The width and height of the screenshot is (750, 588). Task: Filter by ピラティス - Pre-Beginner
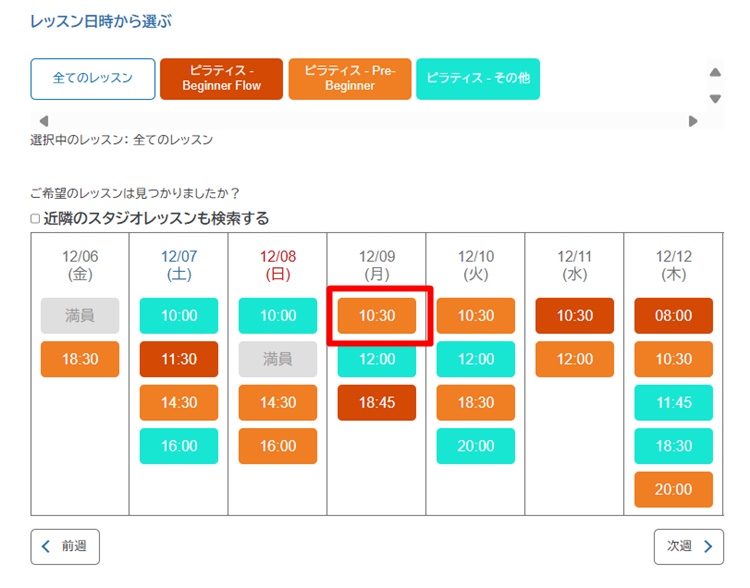[350, 79]
